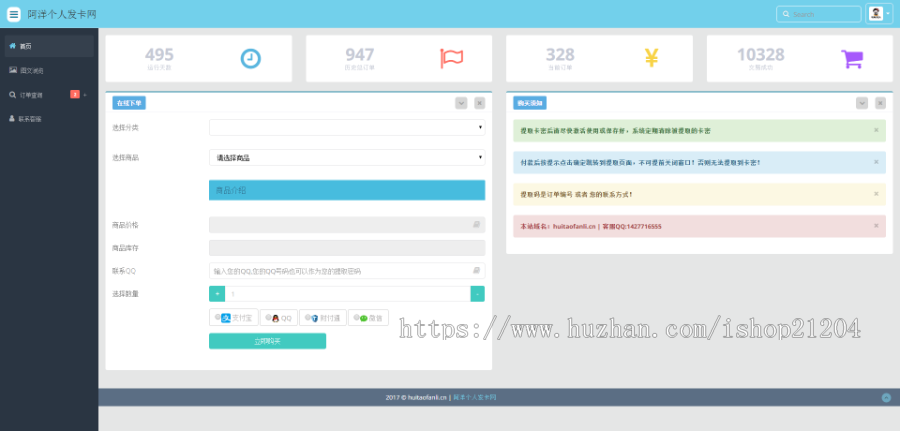Click the blue clock icon on 495 card
Screen dimensions: 900x431
point(250,59)
